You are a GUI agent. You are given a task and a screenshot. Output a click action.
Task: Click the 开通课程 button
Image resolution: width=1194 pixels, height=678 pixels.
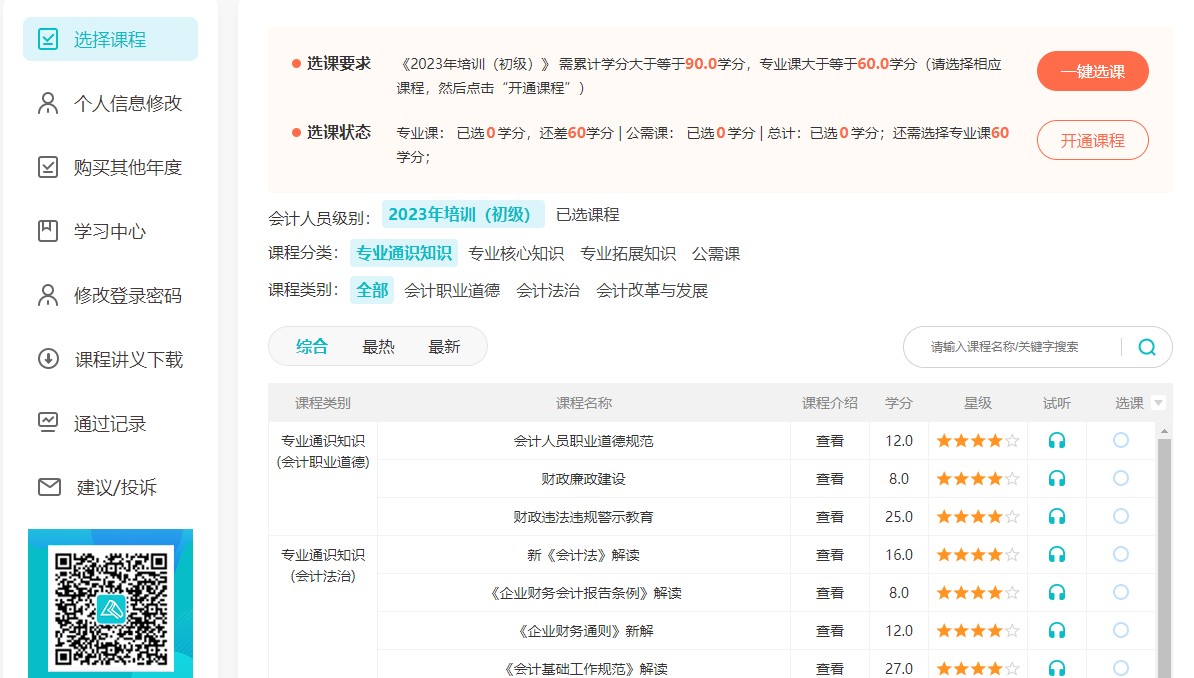pyautogui.click(x=1092, y=140)
